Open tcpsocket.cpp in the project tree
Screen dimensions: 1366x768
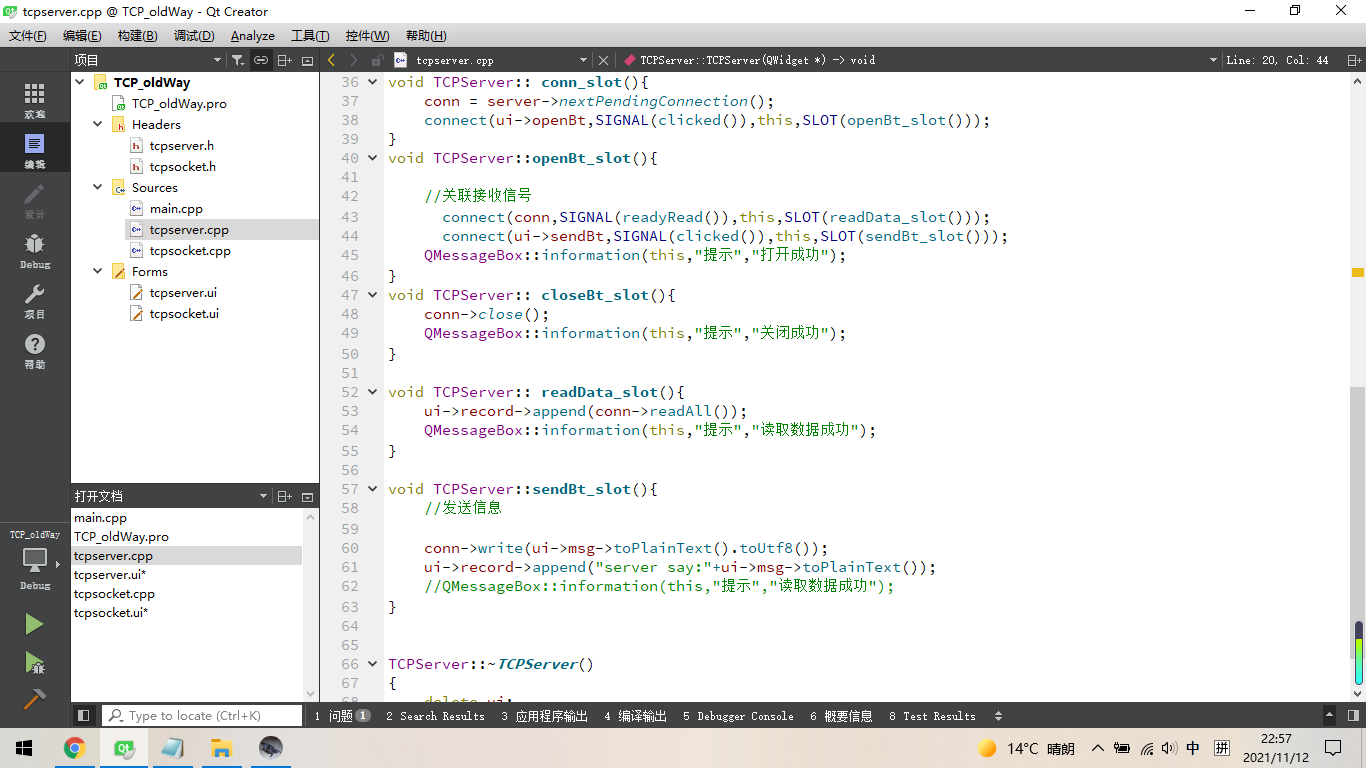190,250
